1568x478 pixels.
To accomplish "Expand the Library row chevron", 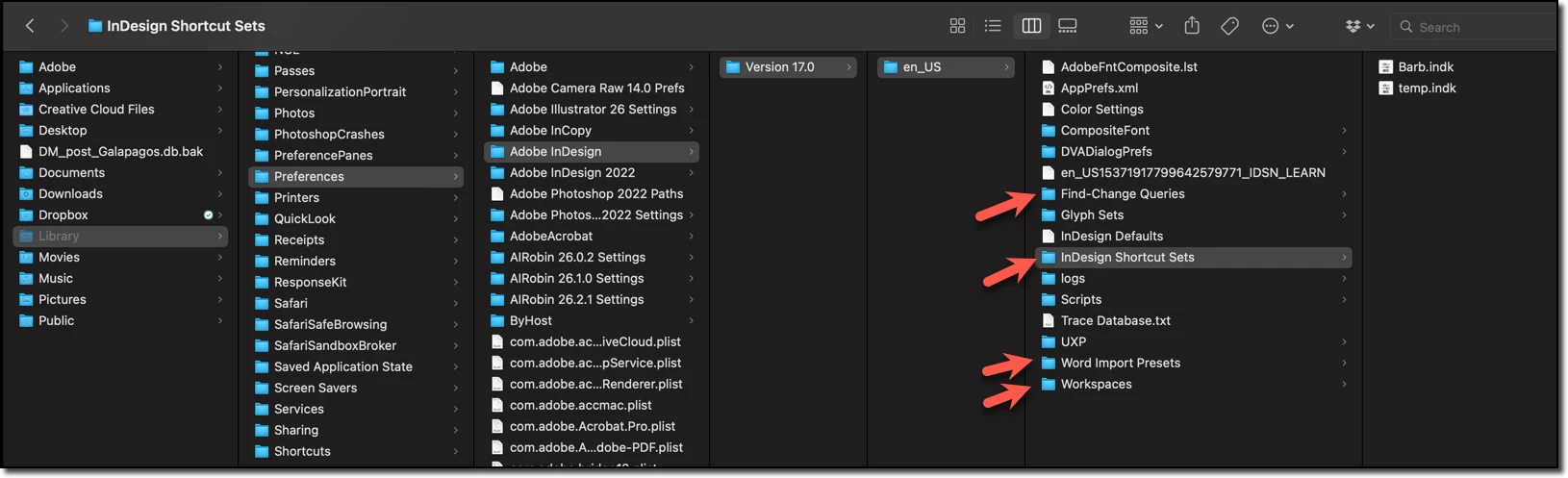I will [x=219, y=236].
